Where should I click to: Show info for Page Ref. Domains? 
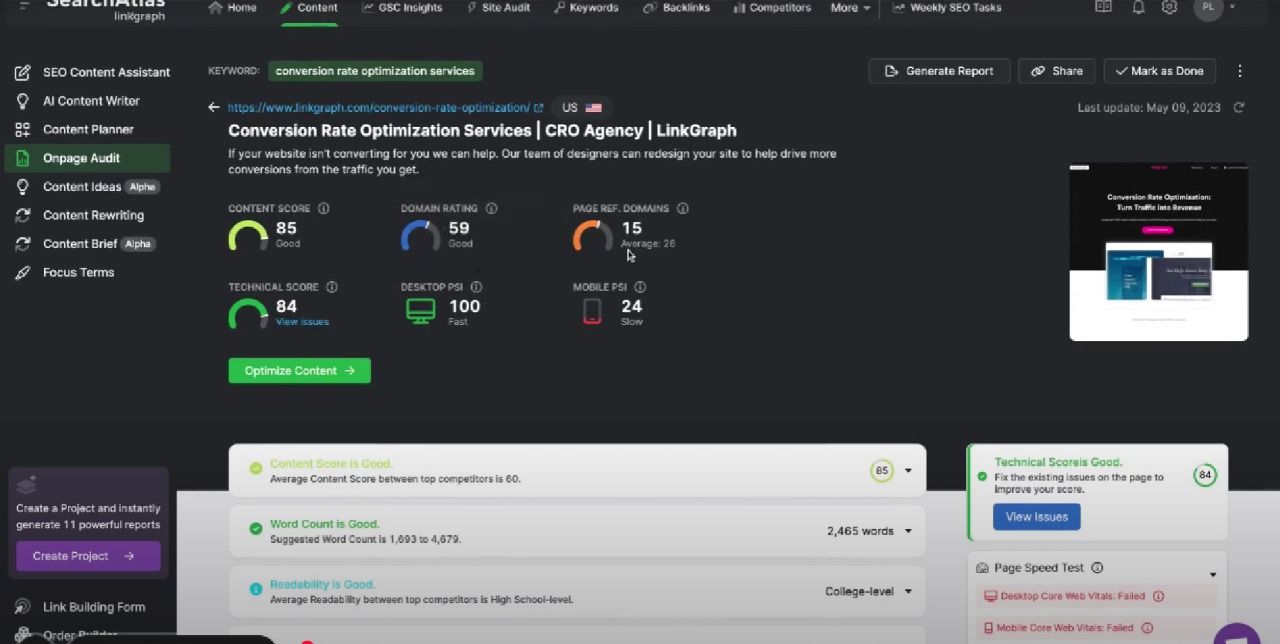(x=682, y=208)
